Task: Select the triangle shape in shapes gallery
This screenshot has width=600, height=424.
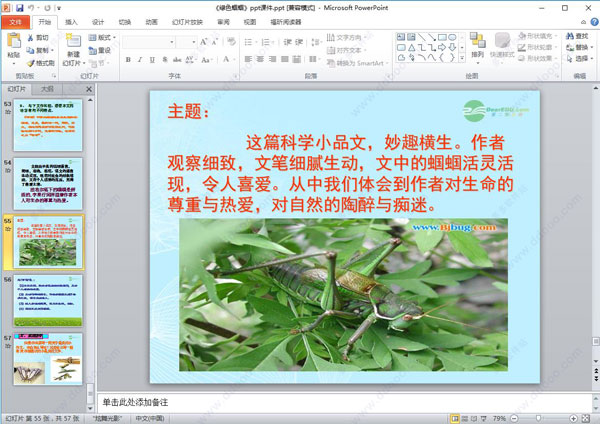Action: click(411, 47)
